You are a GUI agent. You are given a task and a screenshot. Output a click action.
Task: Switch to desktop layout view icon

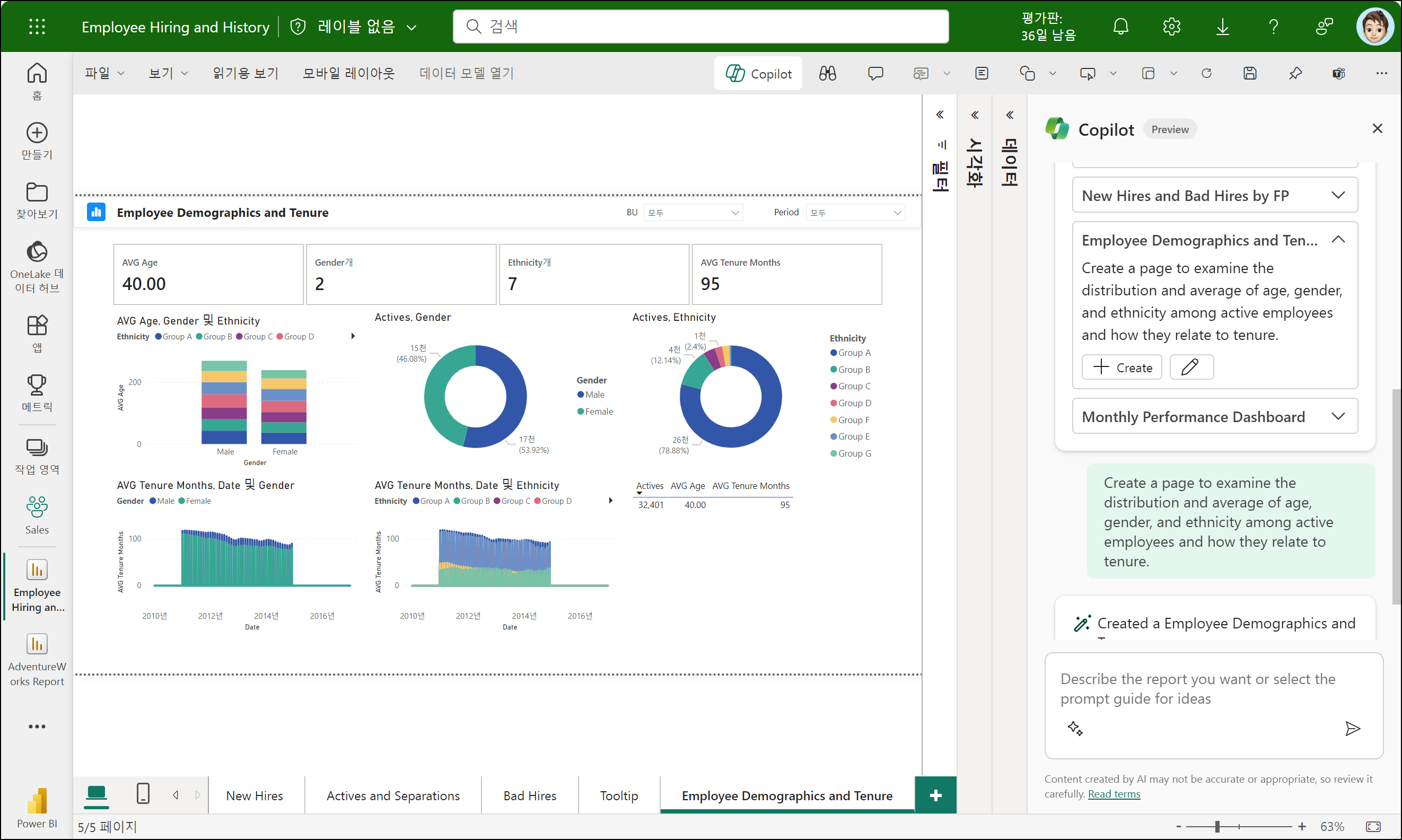coord(96,793)
